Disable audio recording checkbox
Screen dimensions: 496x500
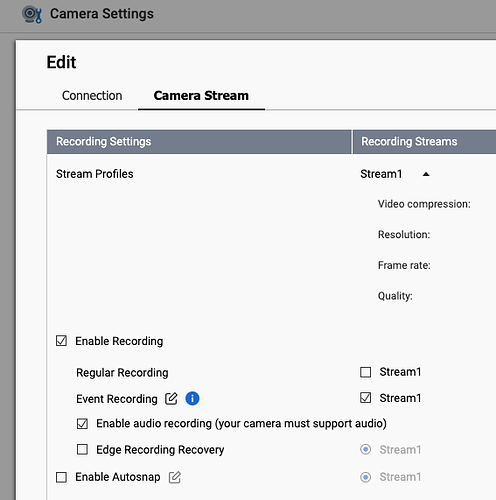[x=82, y=424]
